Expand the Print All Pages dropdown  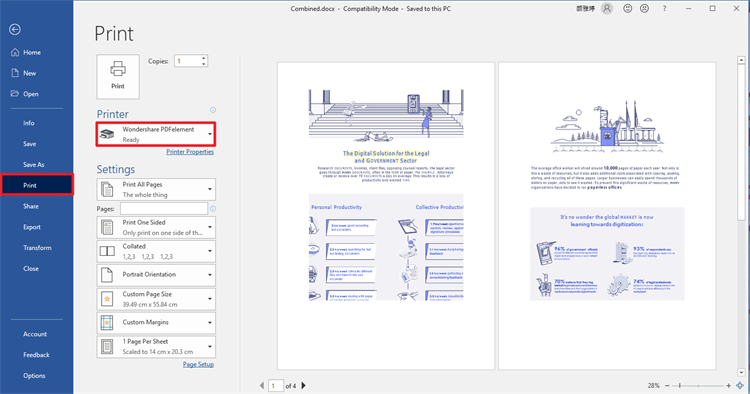point(156,189)
